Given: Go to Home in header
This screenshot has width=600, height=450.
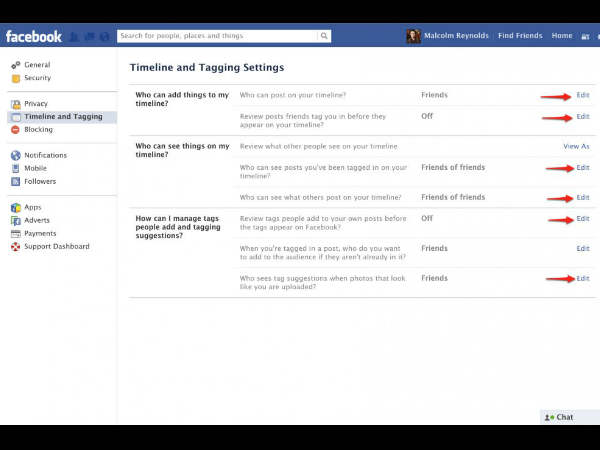Looking at the screenshot, I should pos(562,36).
